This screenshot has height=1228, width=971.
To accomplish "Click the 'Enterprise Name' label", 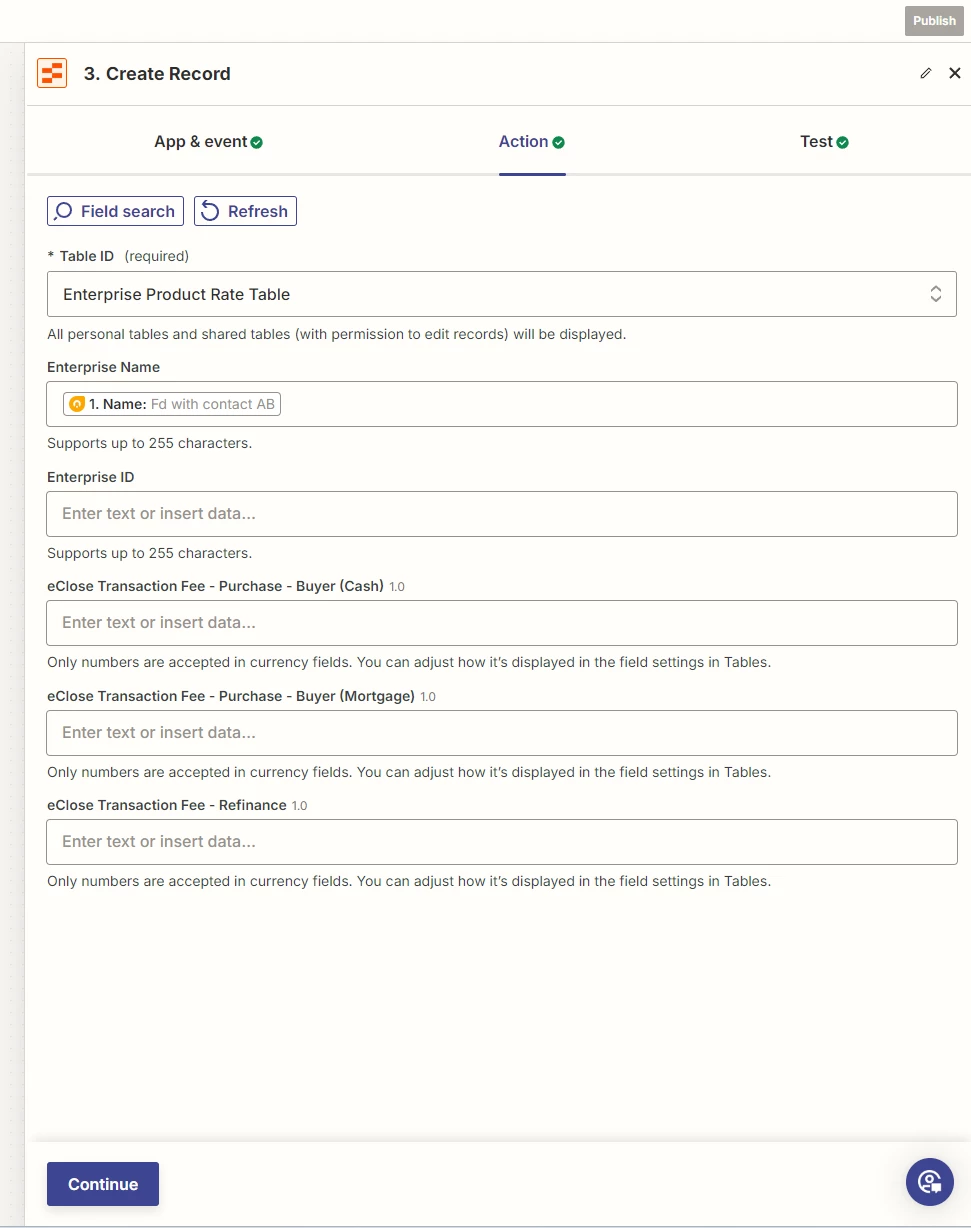I will (x=103, y=367).
